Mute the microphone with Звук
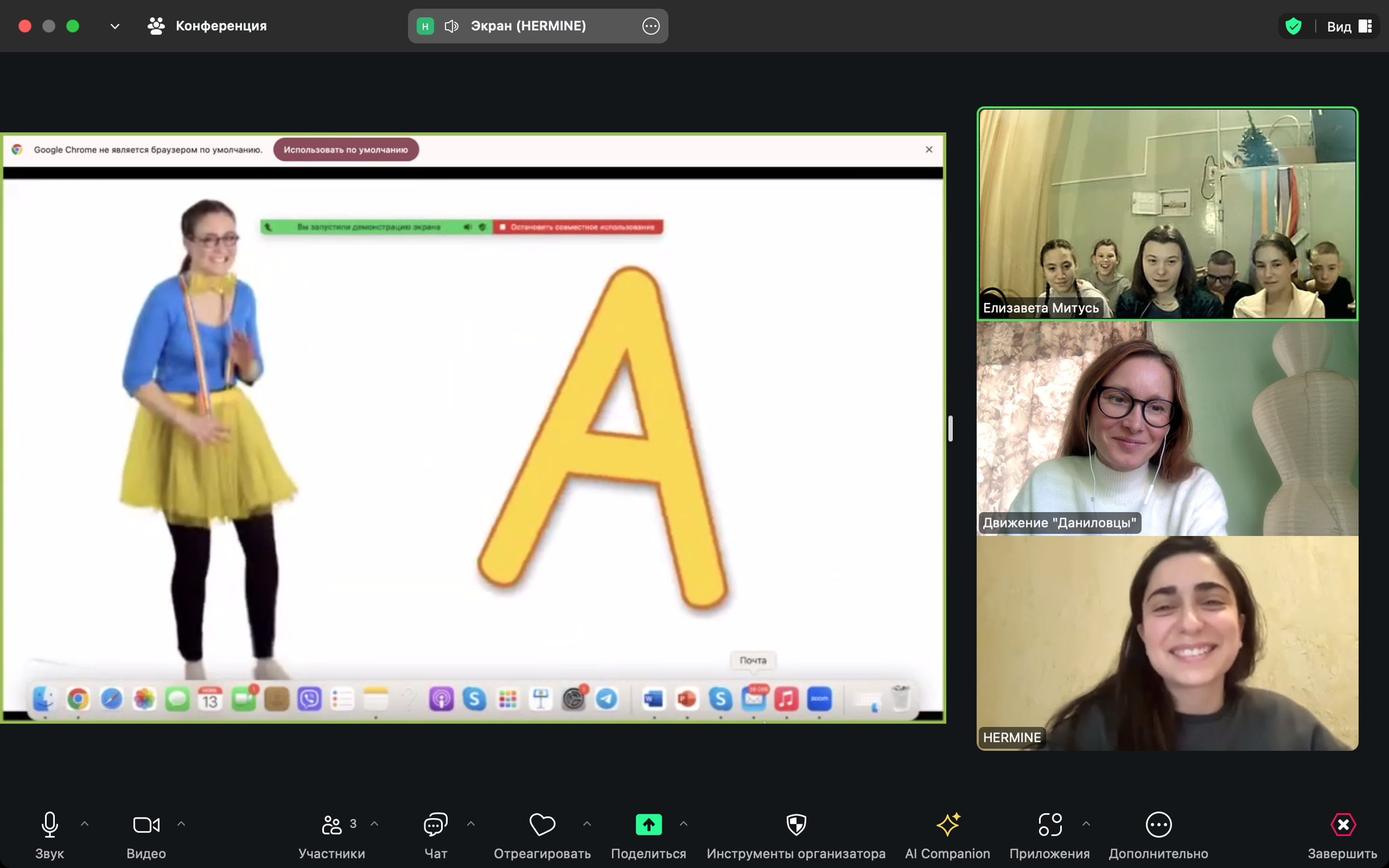The width and height of the screenshot is (1389, 868). click(x=50, y=825)
